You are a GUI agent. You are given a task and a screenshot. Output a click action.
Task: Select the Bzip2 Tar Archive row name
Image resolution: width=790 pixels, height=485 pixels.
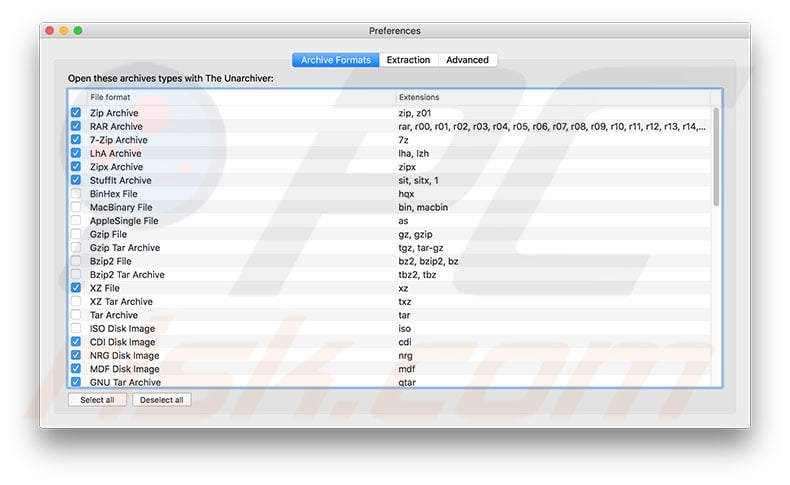click(x=127, y=274)
